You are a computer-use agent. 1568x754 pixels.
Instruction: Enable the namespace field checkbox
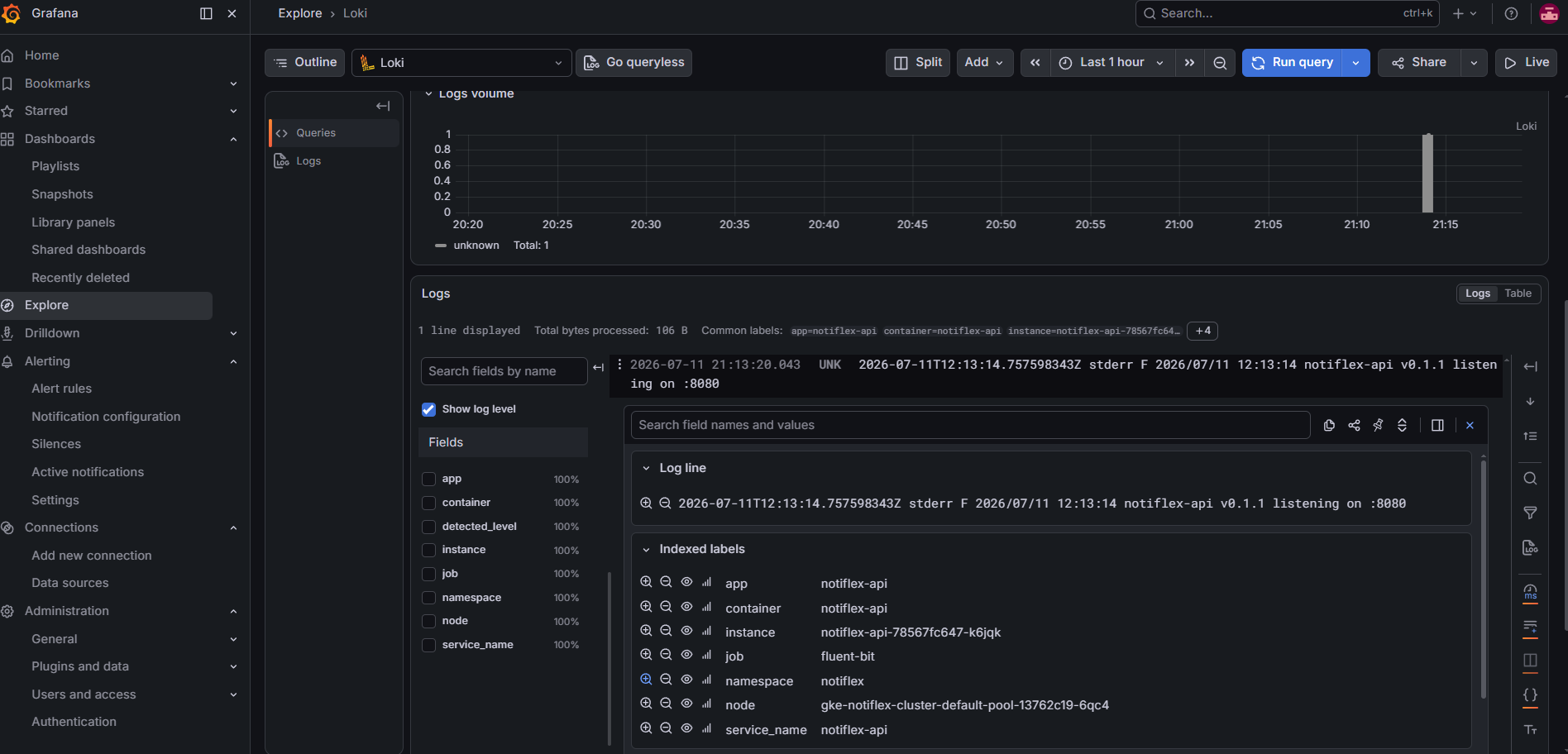click(x=428, y=598)
